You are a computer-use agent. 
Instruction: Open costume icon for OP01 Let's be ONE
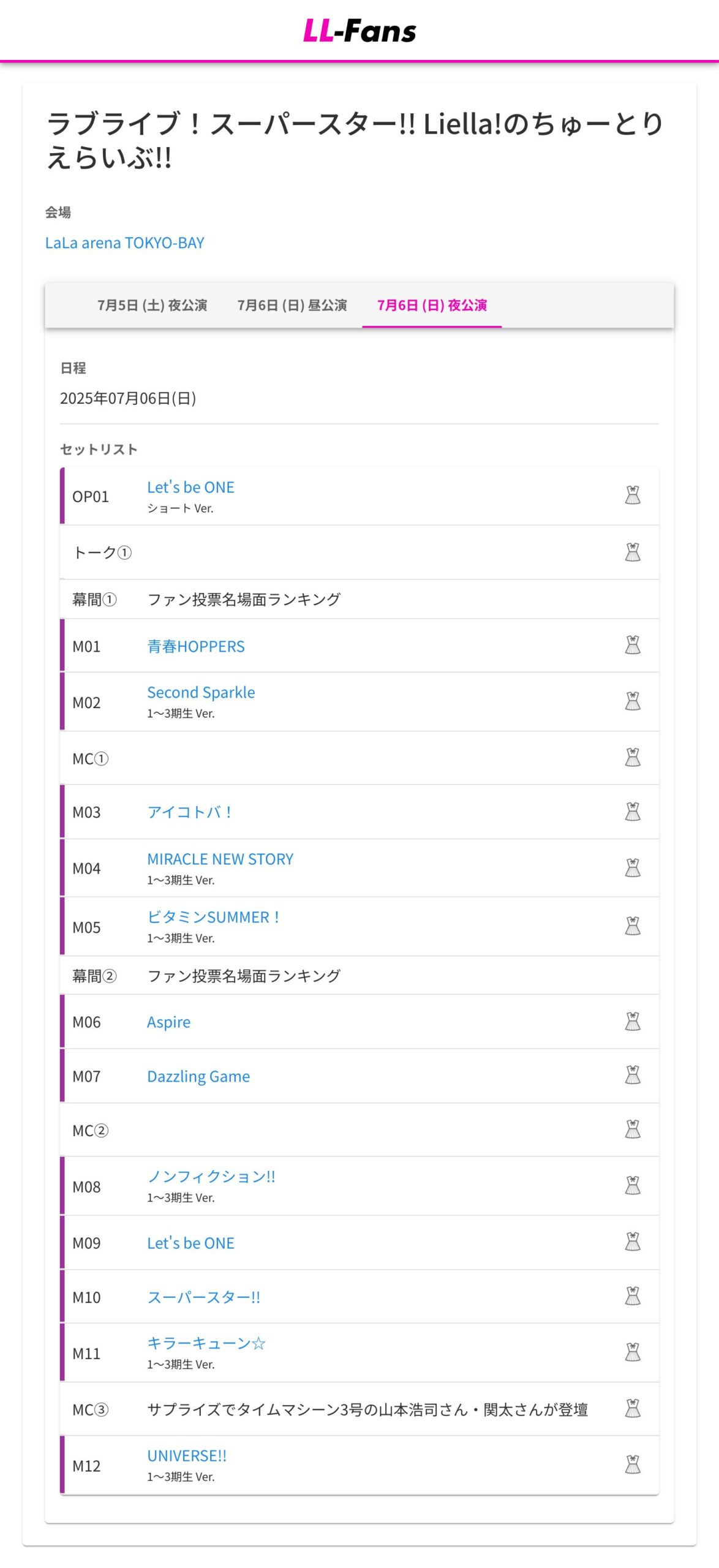(x=633, y=495)
